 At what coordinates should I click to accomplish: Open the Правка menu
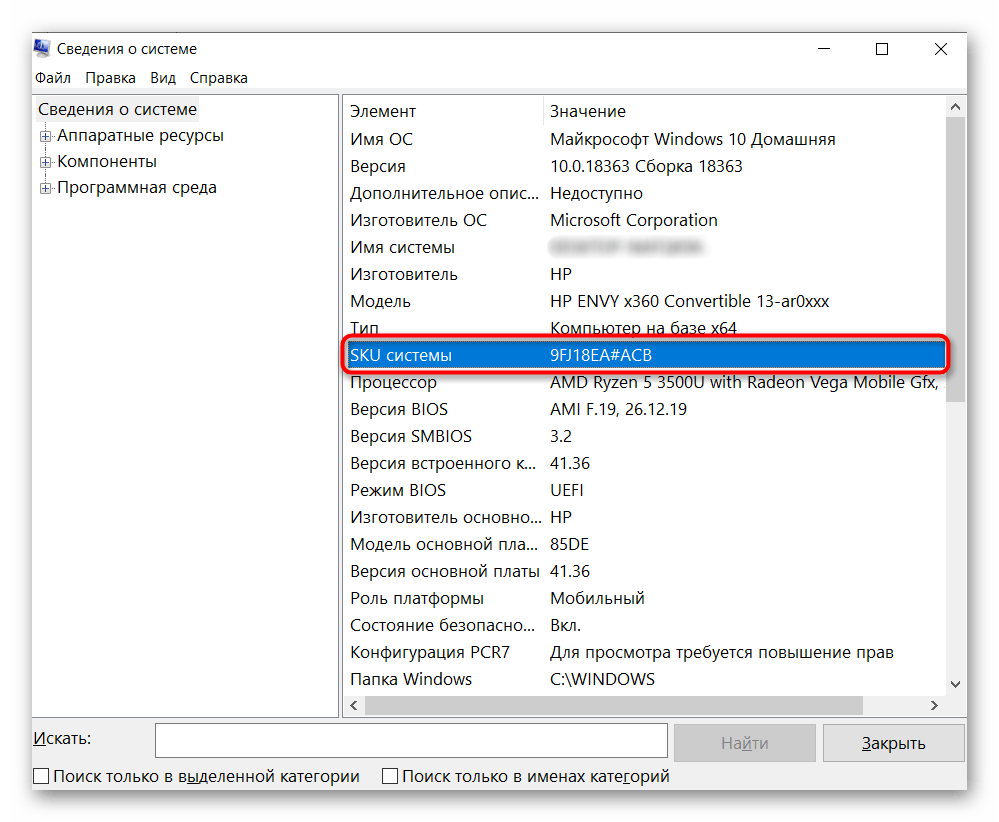coord(110,78)
